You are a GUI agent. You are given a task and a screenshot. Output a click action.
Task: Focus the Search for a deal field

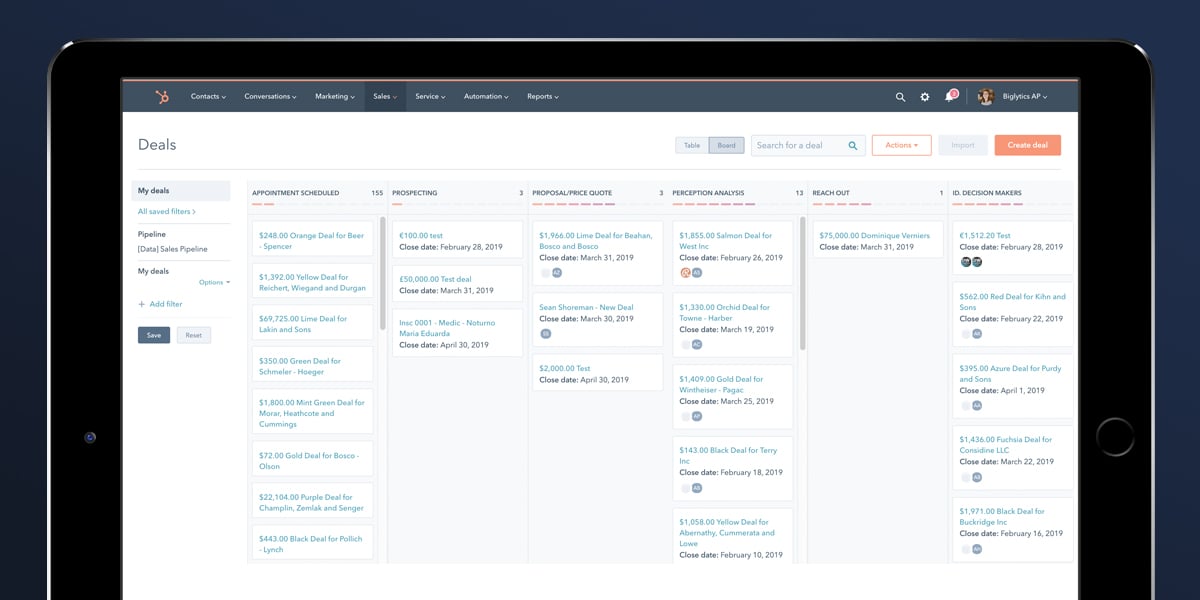tap(808, 146)
